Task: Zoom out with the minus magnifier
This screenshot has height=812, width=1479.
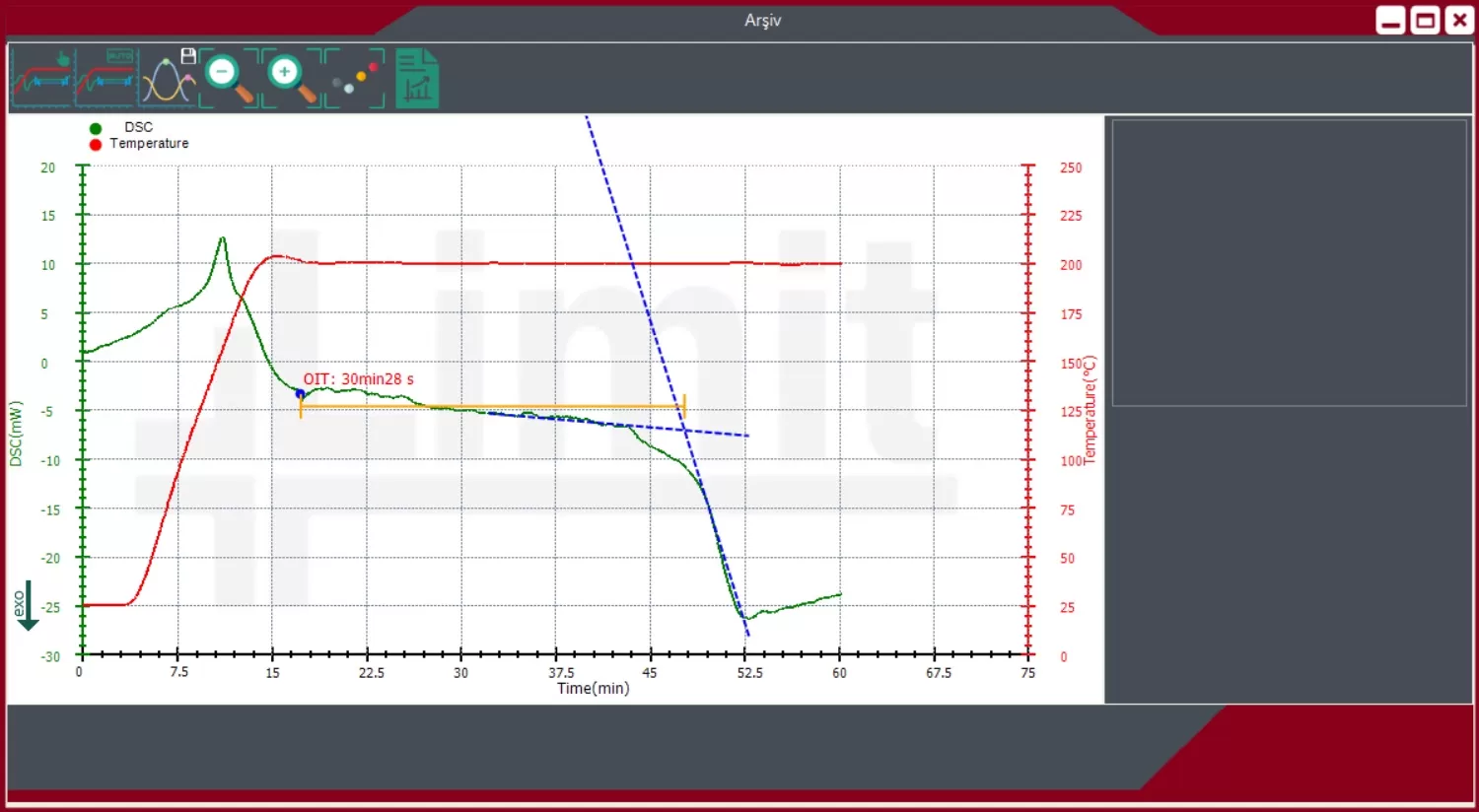Action: coord(231,78)
